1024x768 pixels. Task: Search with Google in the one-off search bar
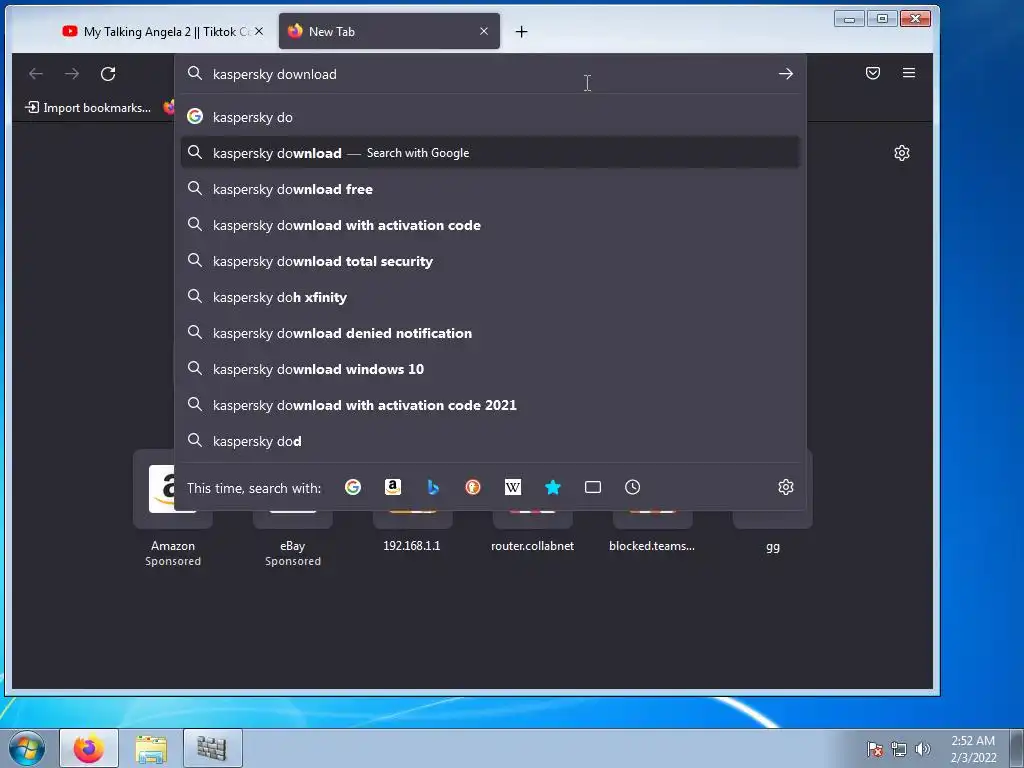(x=353, y=487)
